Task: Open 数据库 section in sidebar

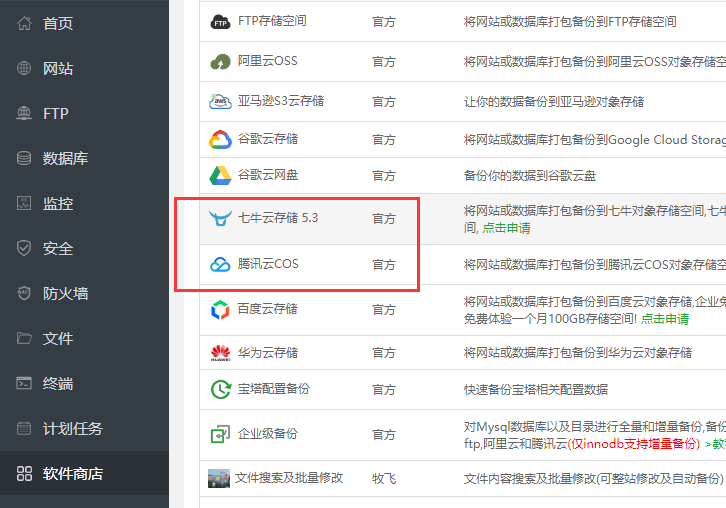Action: [65, 158]
